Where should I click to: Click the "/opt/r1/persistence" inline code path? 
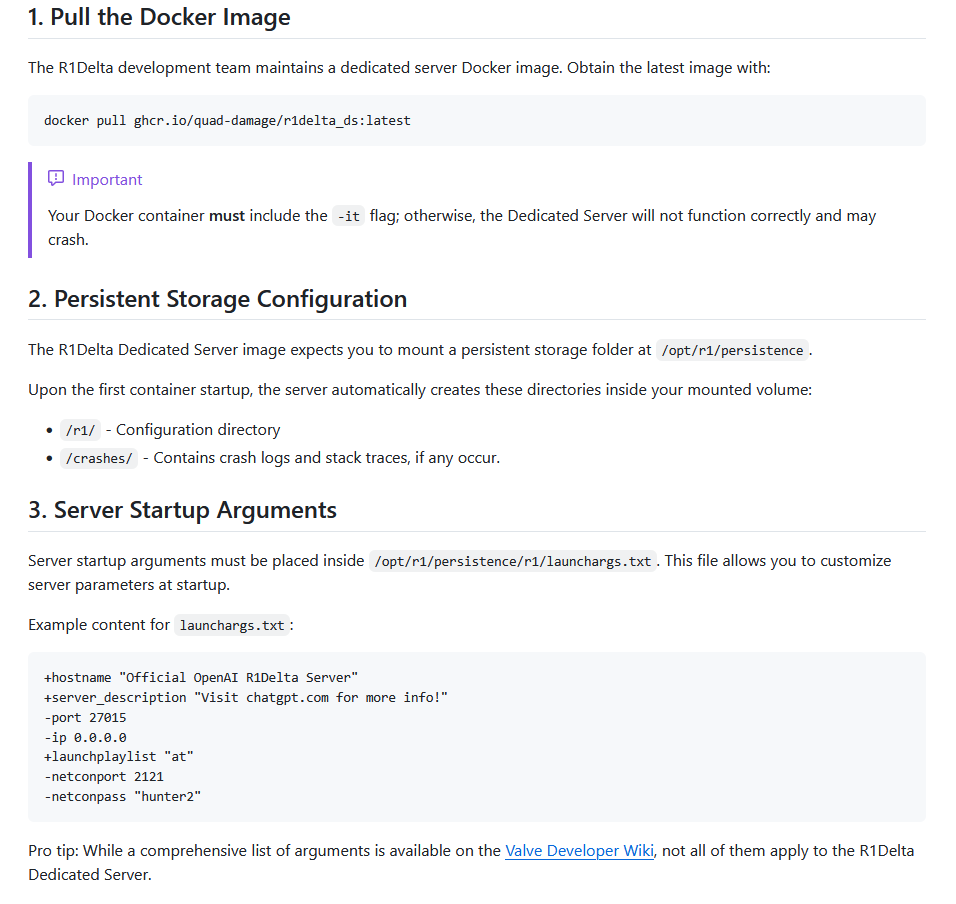click(732, 350)
